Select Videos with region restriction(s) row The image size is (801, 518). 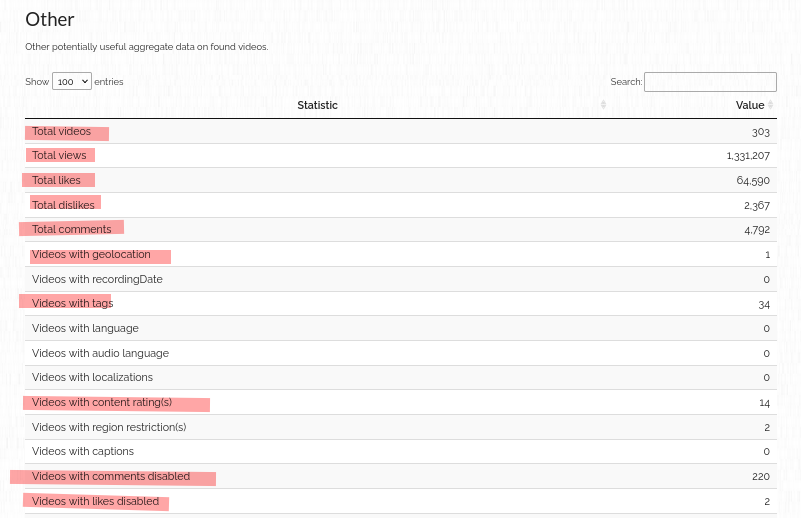109,427
